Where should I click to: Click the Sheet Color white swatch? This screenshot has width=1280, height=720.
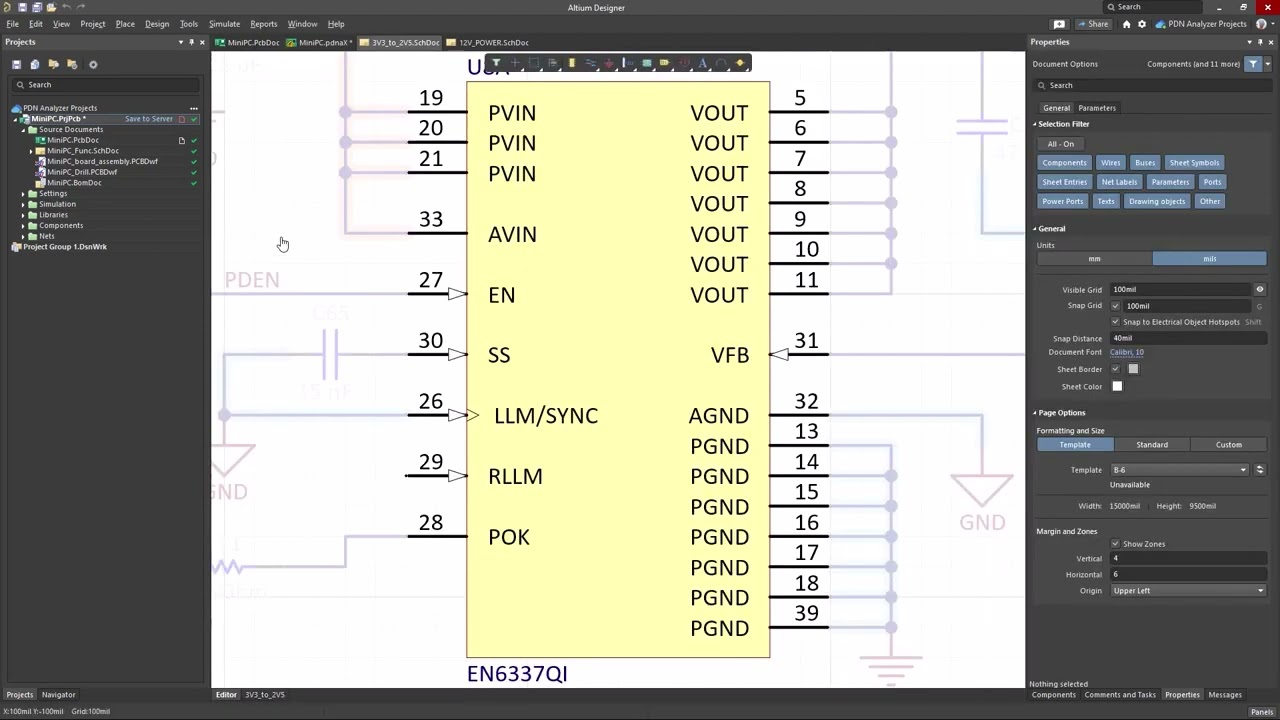[1117, 387]
